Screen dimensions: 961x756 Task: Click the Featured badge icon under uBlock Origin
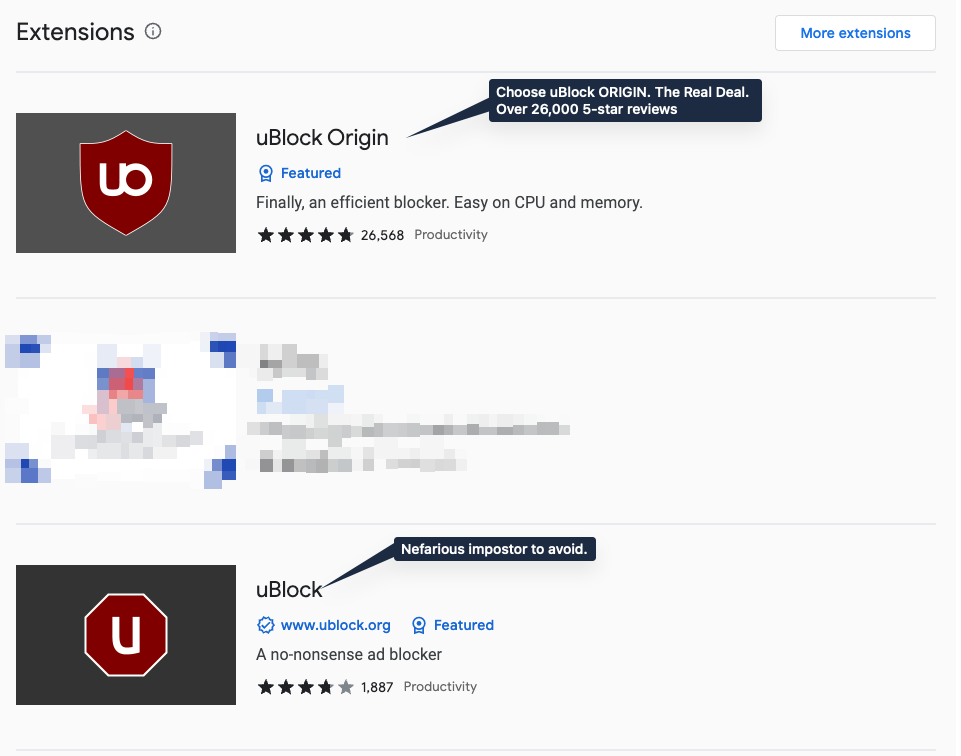point(266,173)
